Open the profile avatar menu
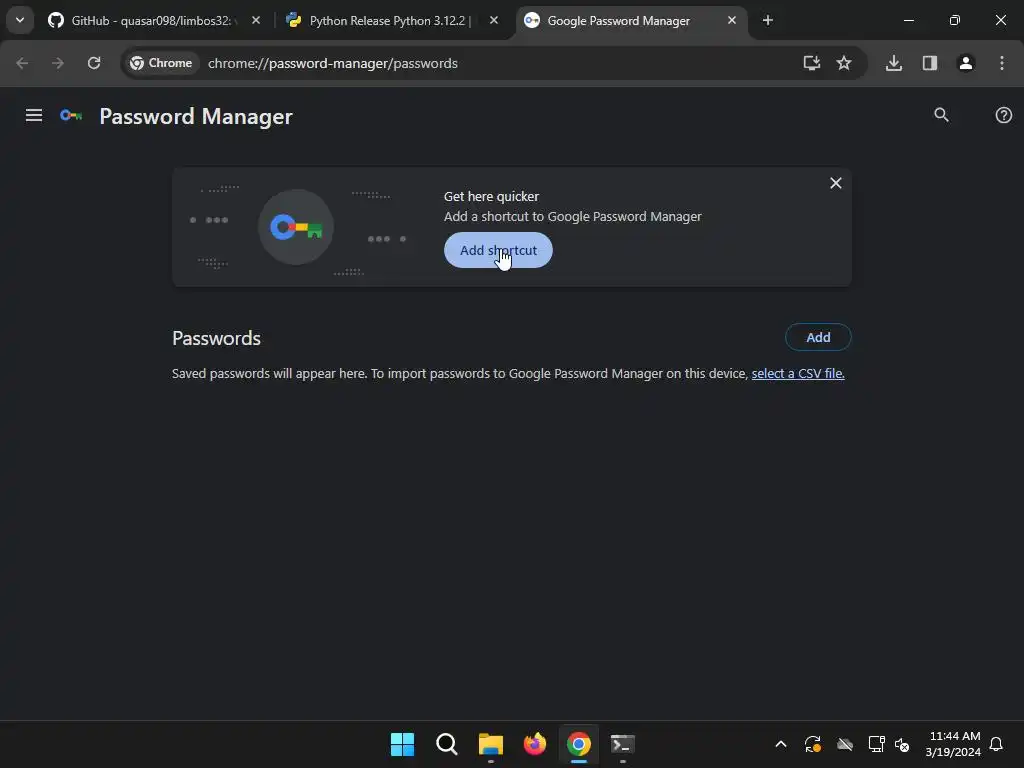The image size is (1024, 768). [x=966, y=63]
